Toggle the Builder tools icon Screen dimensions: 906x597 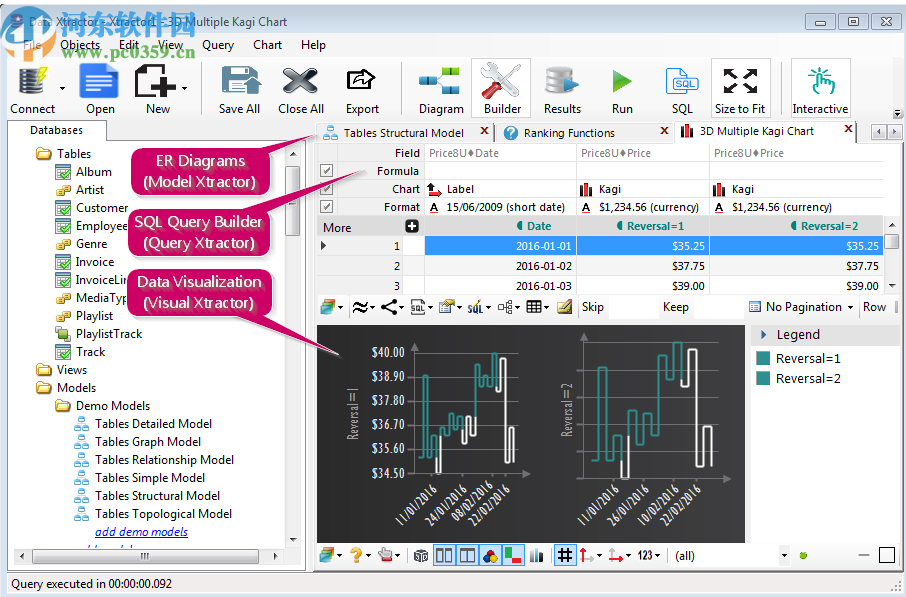[500, 80]
